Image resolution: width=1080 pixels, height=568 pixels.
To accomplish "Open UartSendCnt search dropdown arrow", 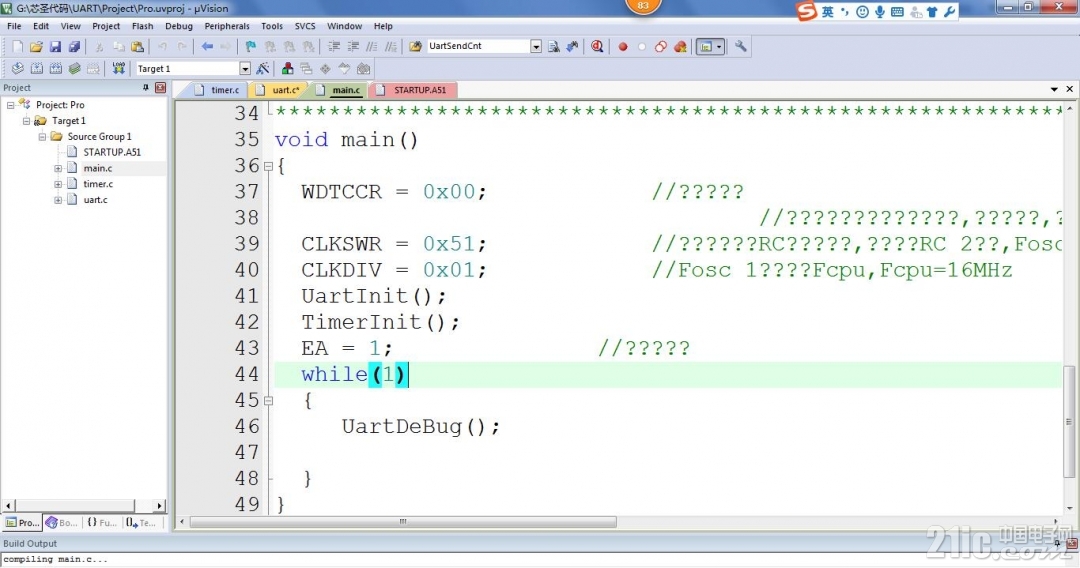I will (536, 46).
